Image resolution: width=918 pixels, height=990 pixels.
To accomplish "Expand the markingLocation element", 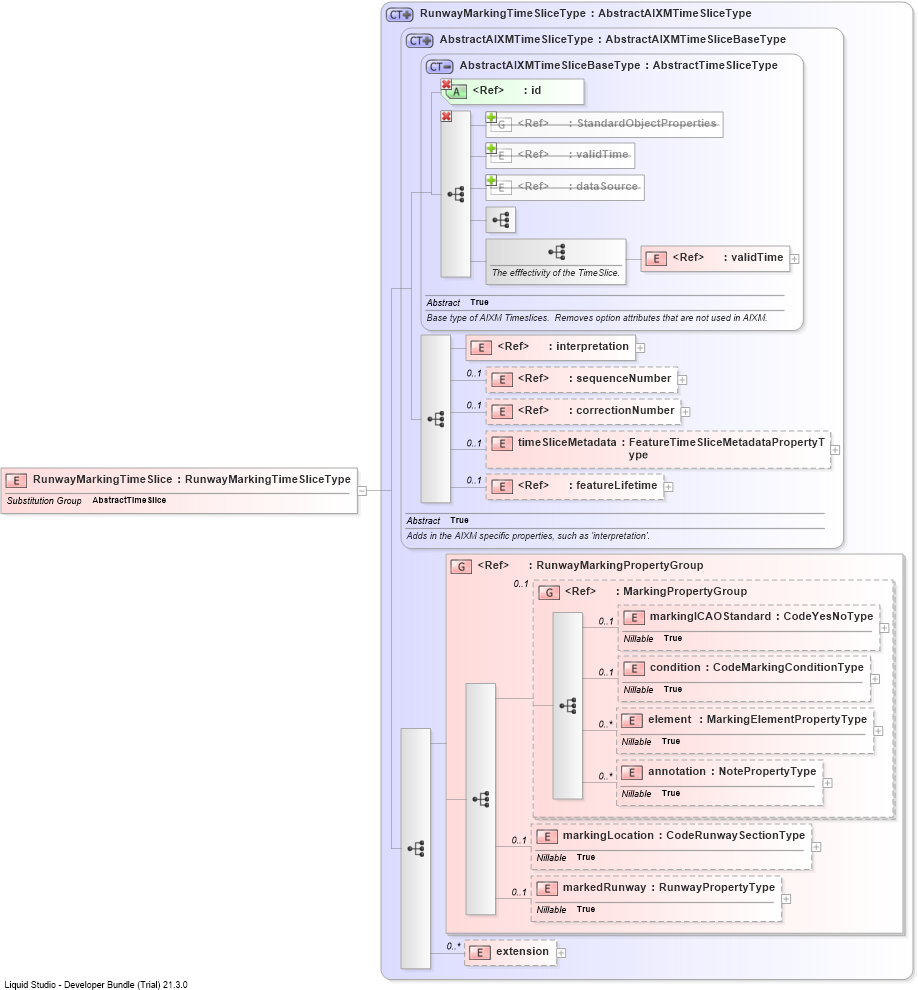I will (816, 847).
